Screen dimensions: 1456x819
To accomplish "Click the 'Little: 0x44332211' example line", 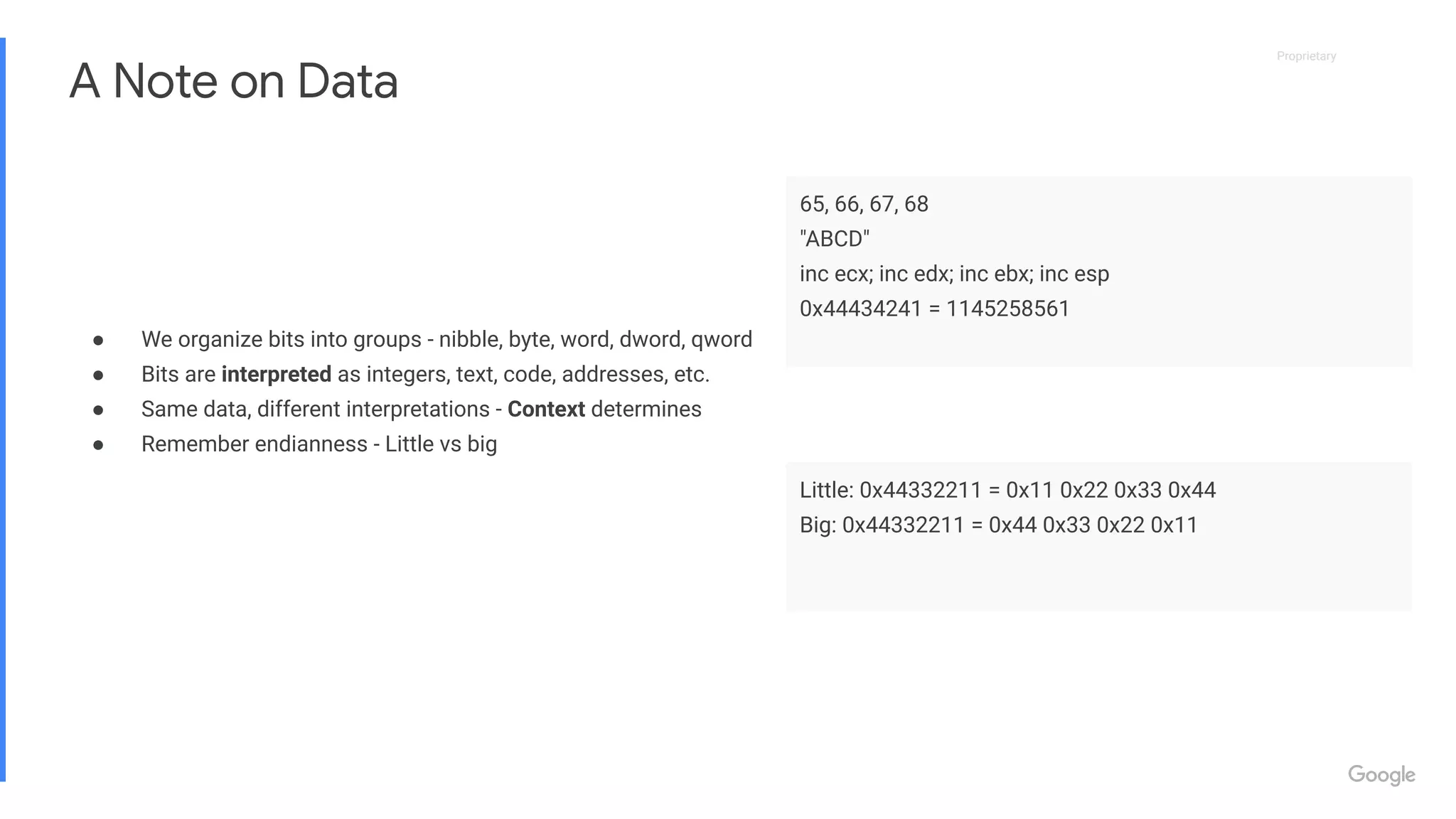I will tap(1007, 490).
